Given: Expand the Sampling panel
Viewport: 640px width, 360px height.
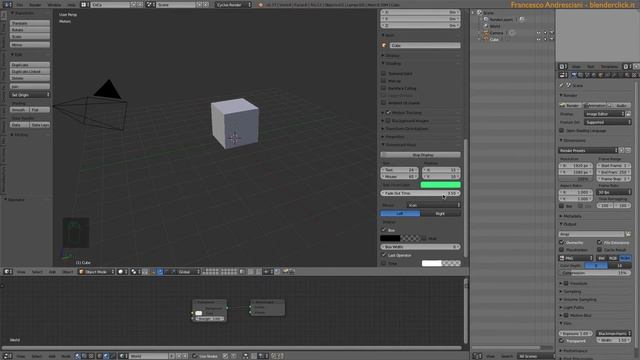Looking at the screenshot, I should 572,291.
